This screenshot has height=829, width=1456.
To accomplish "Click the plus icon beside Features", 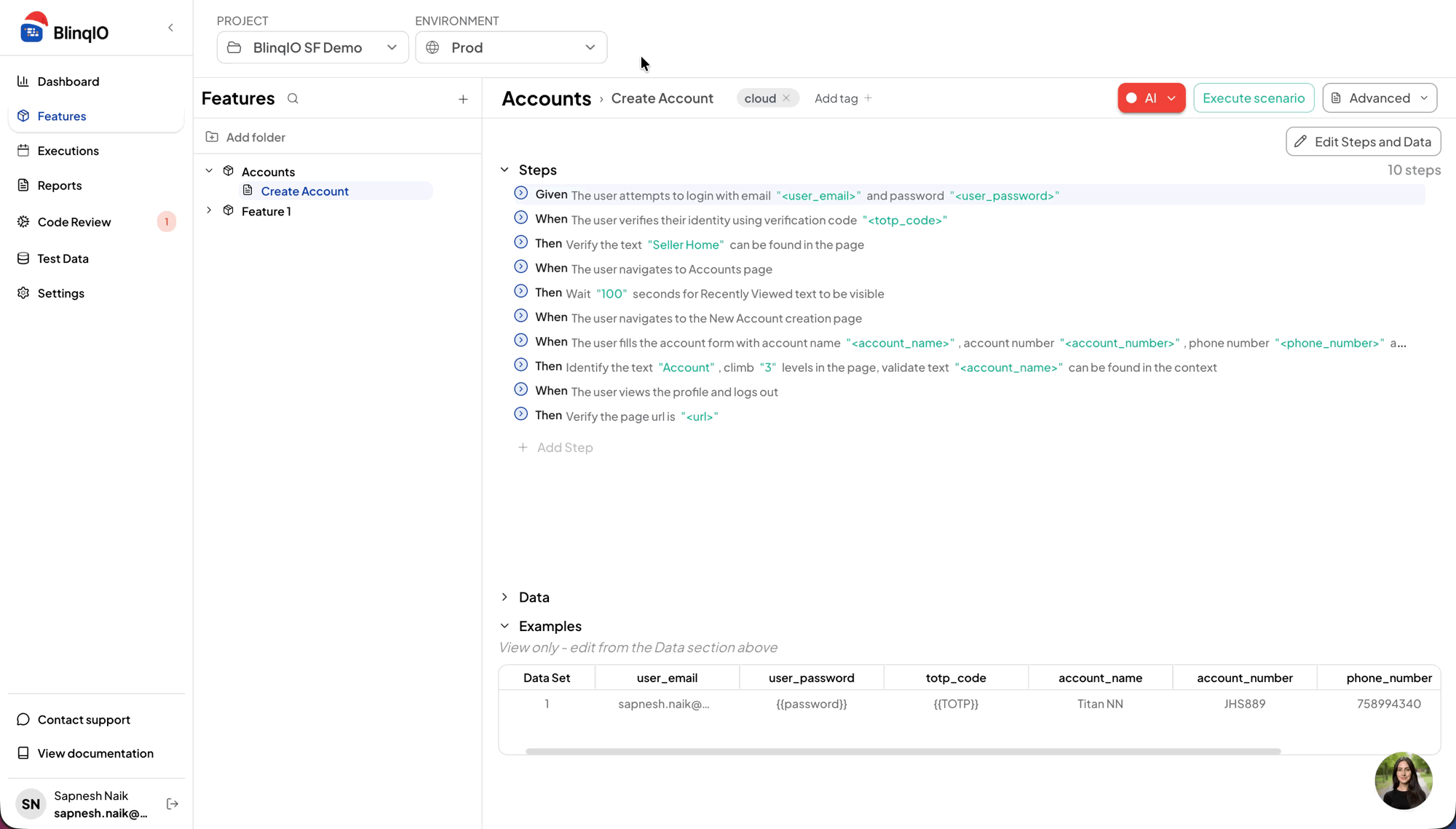I will pyautogui.click(x=463, y=99).
